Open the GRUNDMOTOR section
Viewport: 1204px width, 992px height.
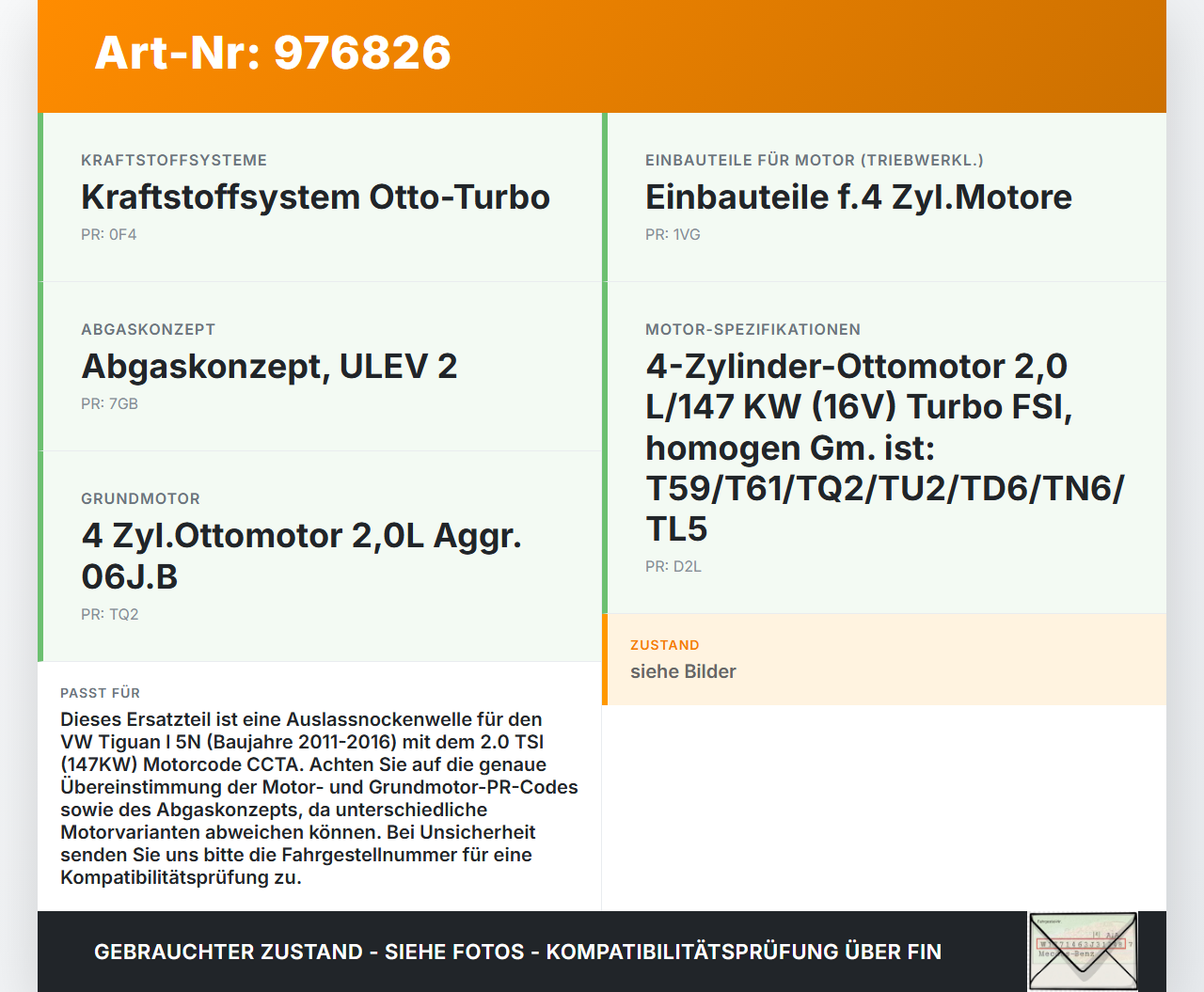click(x=141, y=498)
